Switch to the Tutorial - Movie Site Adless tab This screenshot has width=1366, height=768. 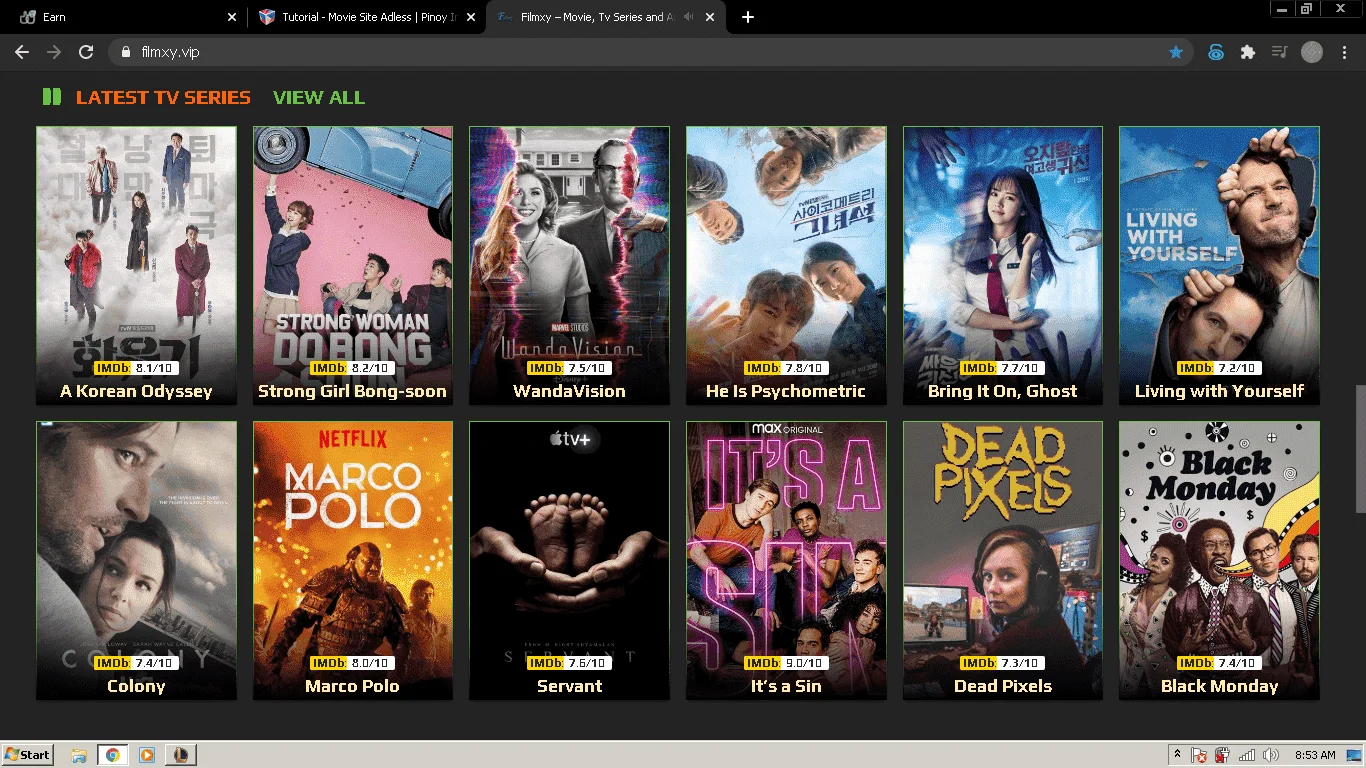(x=366, y=17)
